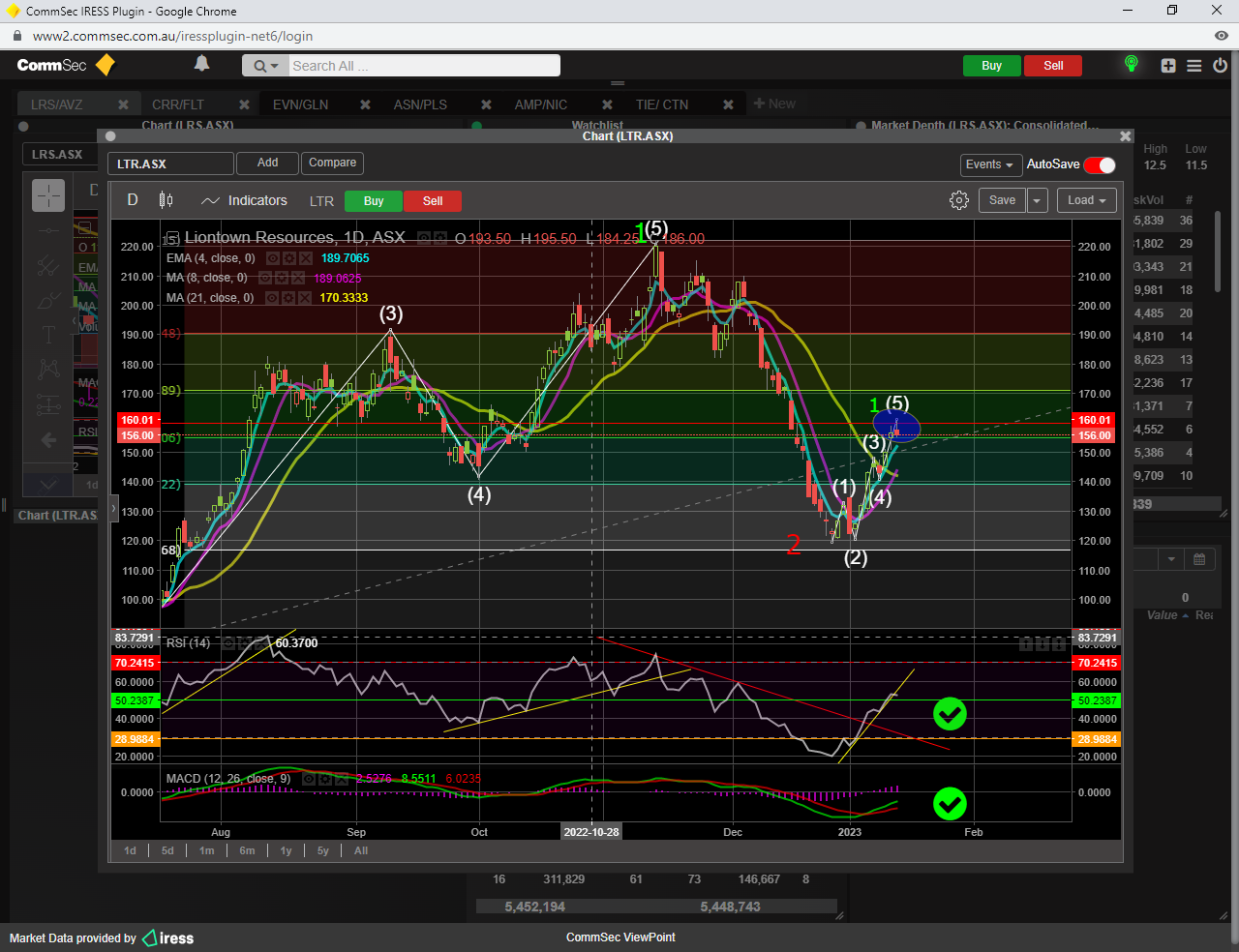1239x952 pixels.
Task: Open the Save options dropdown arrow
Action: click(1037, 200)
